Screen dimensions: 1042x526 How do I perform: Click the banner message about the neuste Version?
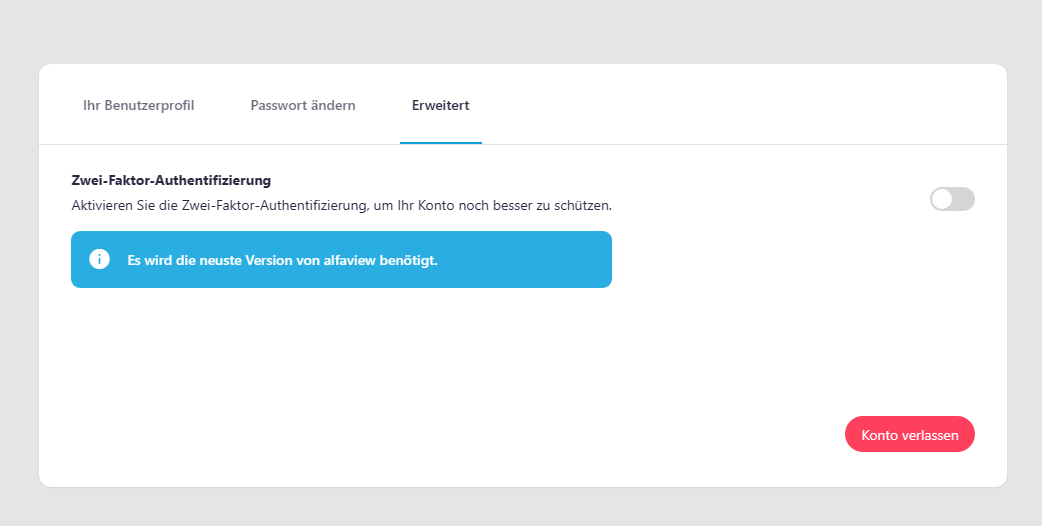click(x=283, y=260)
